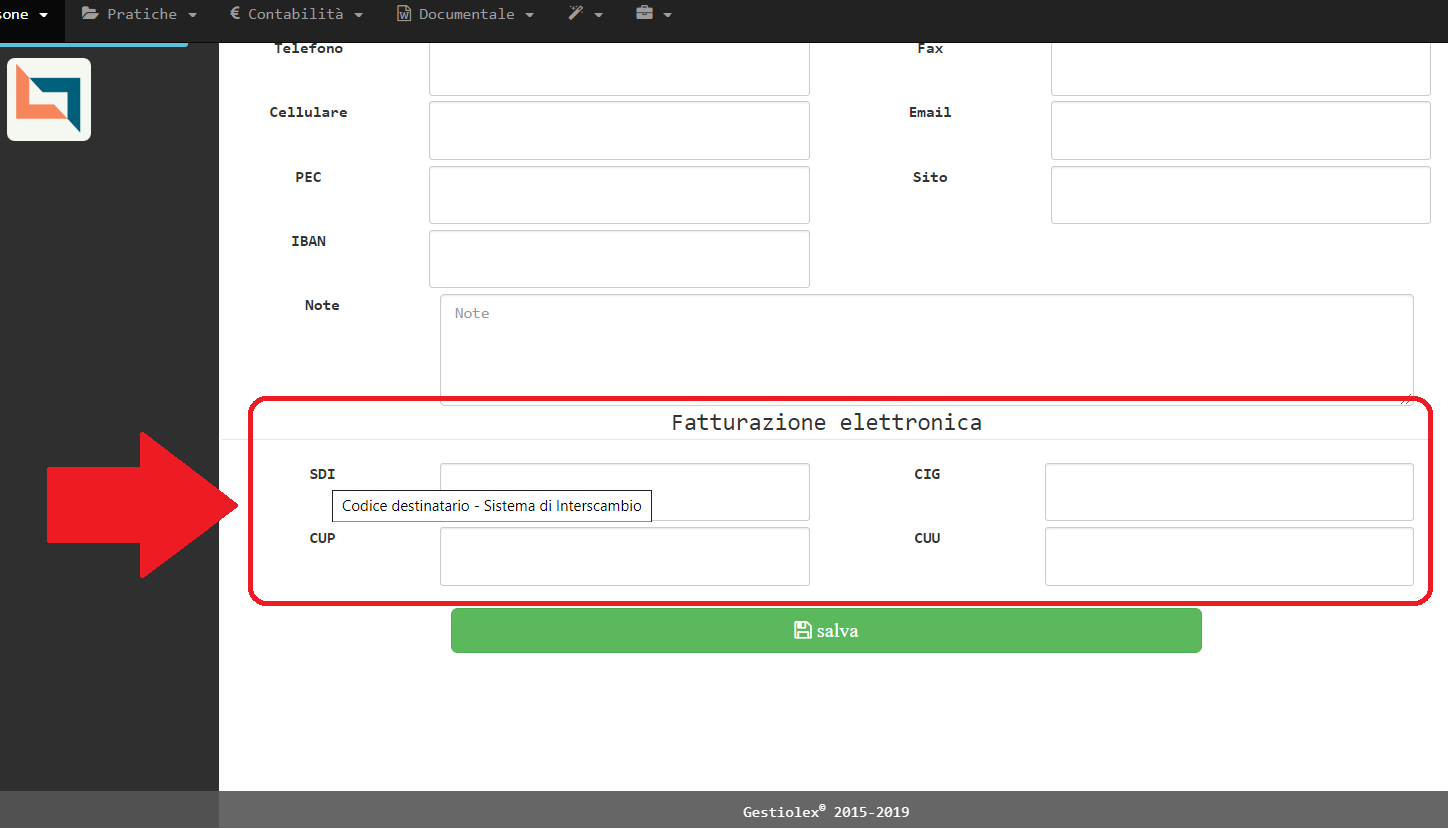
Task: Open the Pratiche menu
Action: click(x=139, y=14)
